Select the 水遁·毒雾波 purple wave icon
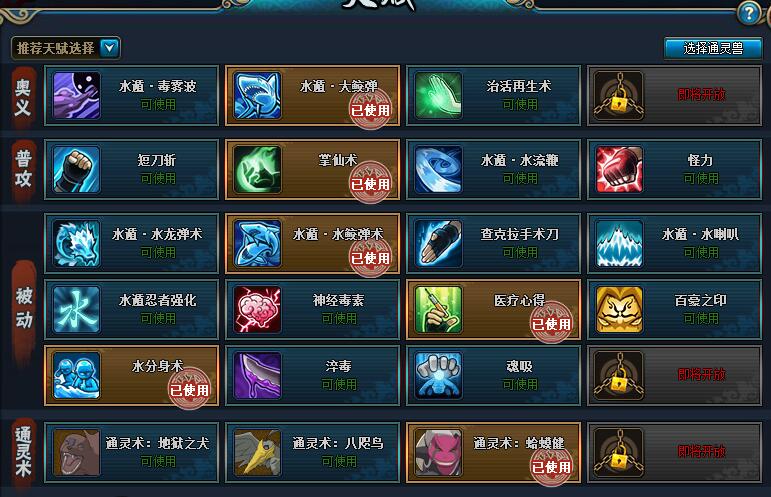771x497 pixels. click(77, 95)
